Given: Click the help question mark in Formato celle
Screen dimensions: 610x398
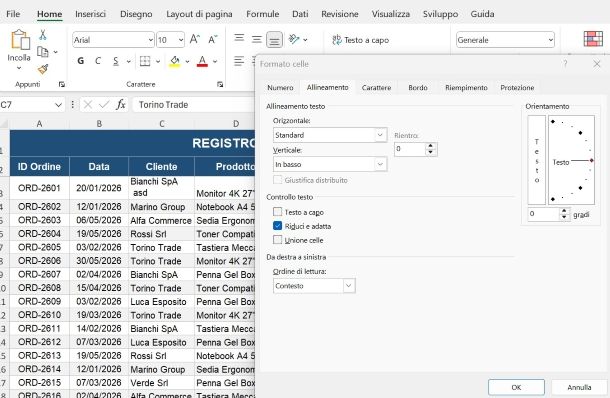Looking at the screenshot, I should click(565, 63).
